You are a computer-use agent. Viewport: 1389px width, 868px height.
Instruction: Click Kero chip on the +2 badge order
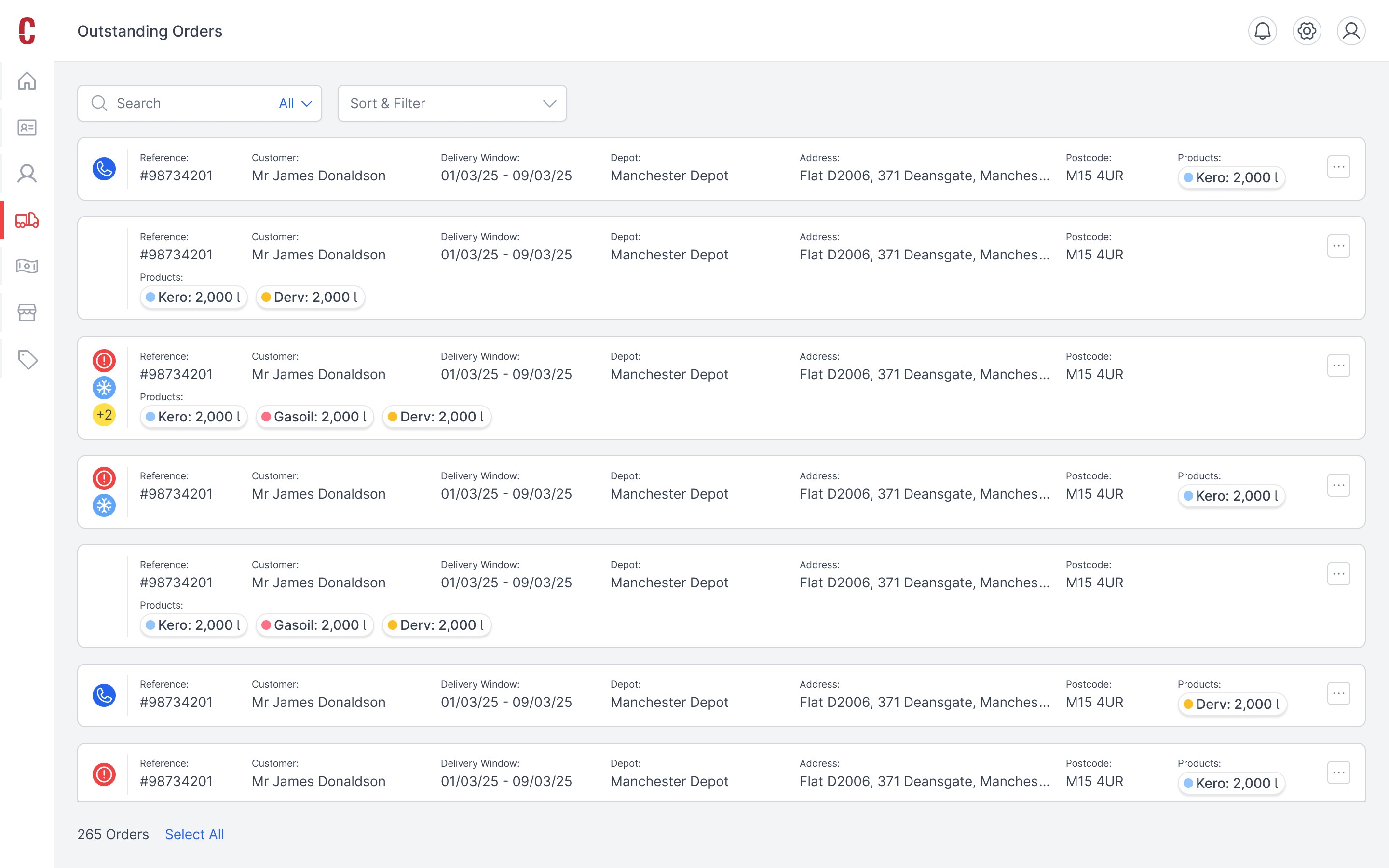[193, 417]
